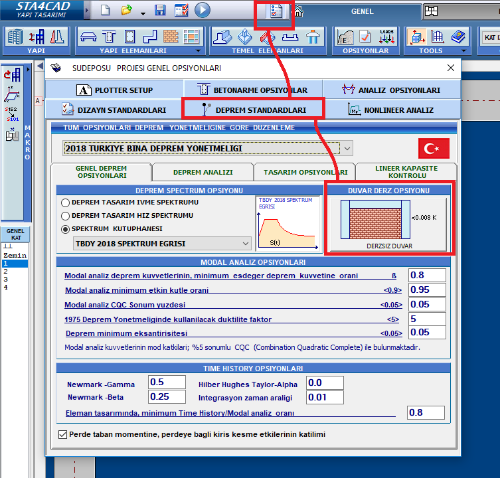The image size is (500, 478).
Task: Select Zemin in the floor list
Action: pos(15,255)
